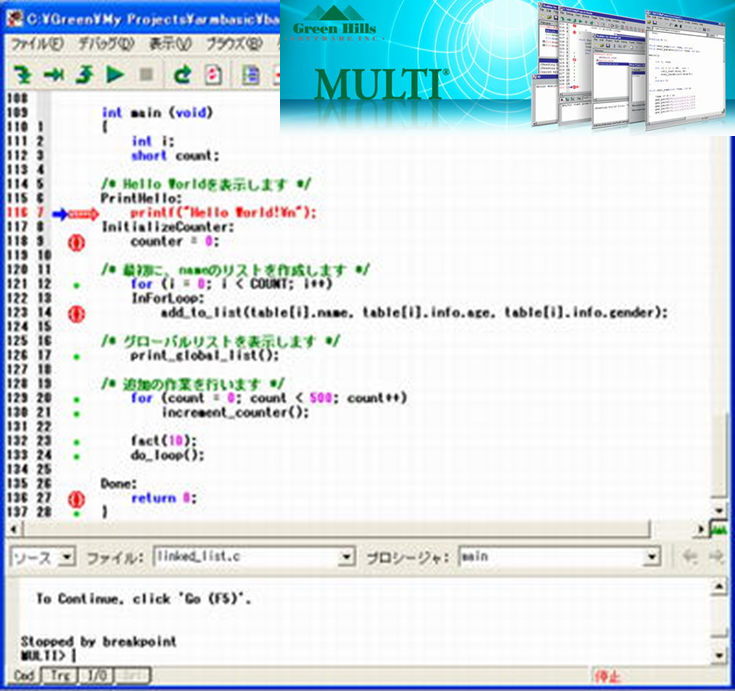Click the PrintHello: label
Screen dimensions: 735x691
[141, 198]
